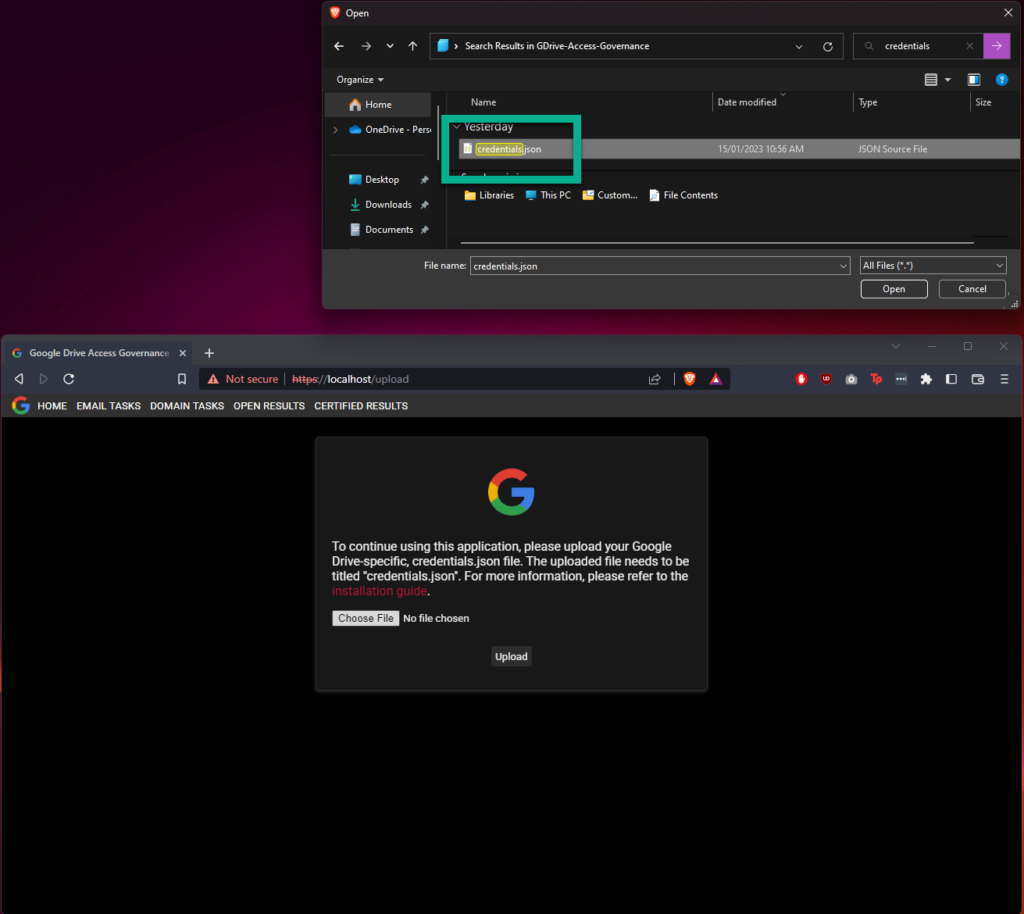Go back in the Open dialog

(339, 46)
